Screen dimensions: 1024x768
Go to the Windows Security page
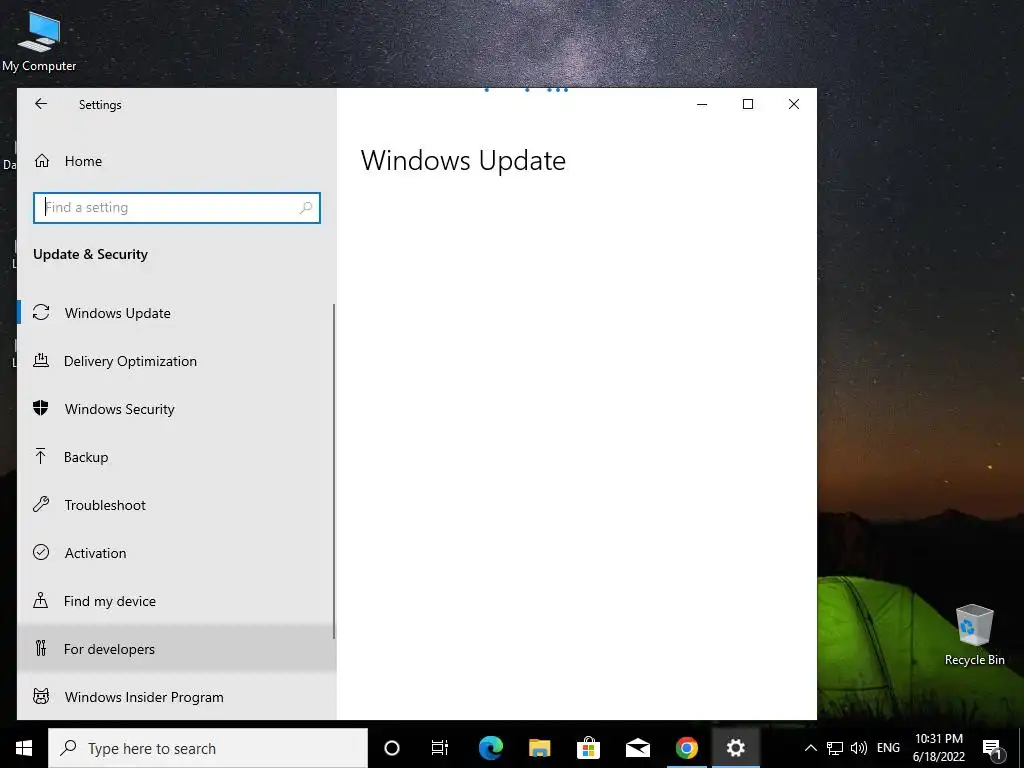point(176,409)
